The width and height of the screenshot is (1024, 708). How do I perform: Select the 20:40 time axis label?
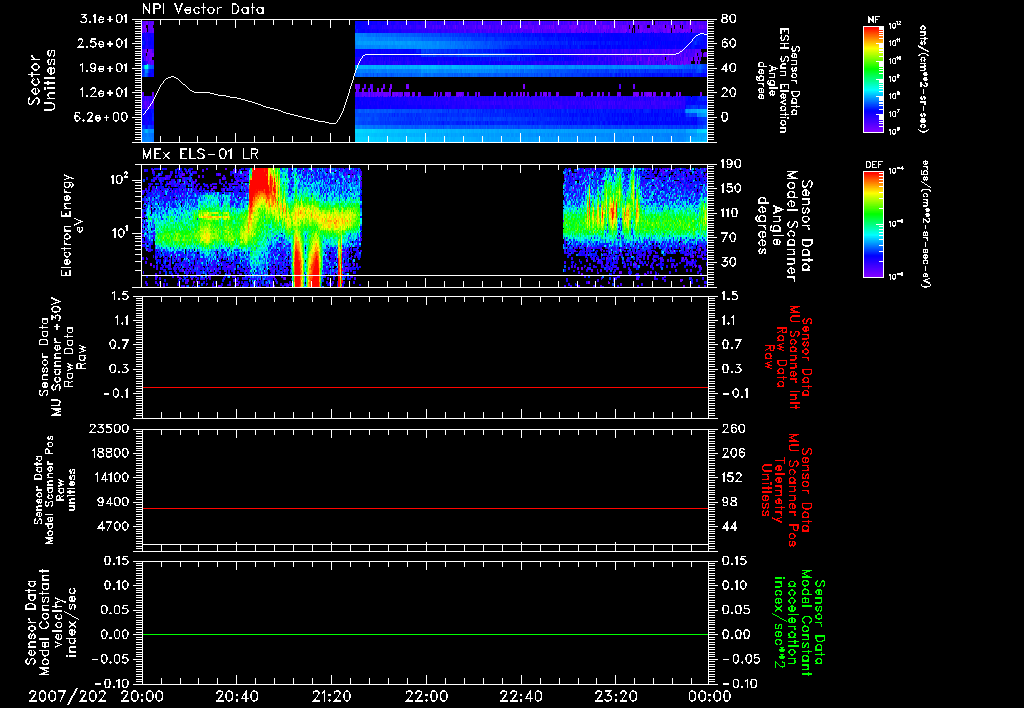237,695
